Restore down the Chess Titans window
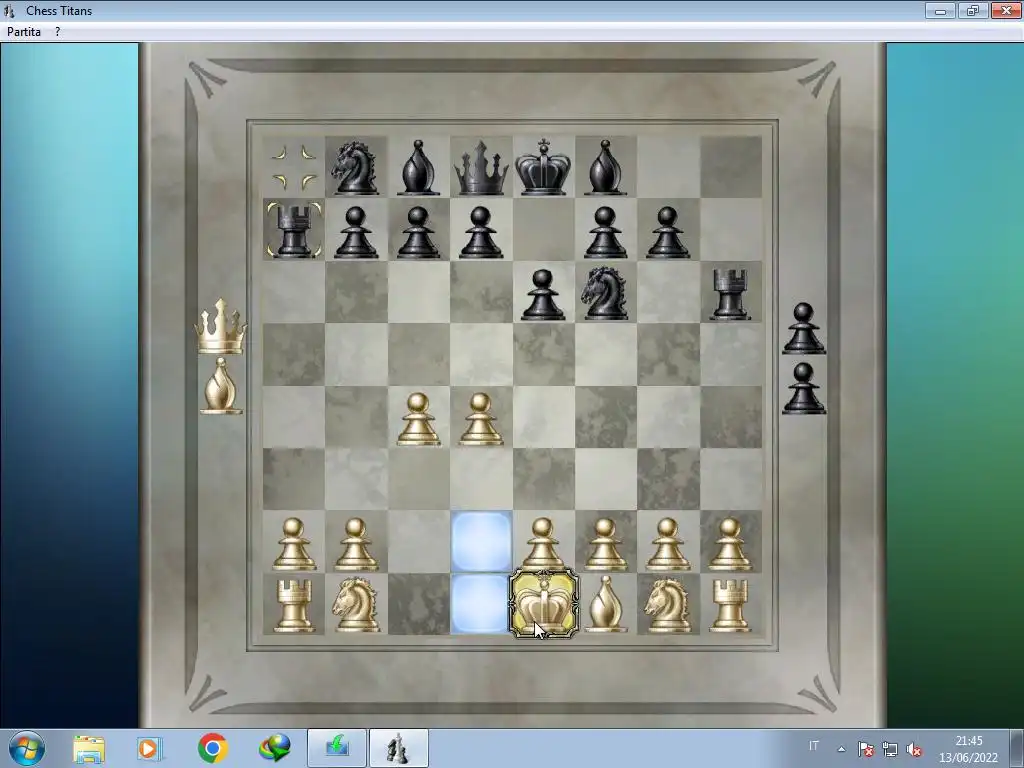Screen dimensions: 1024x768 pos(973,10)
